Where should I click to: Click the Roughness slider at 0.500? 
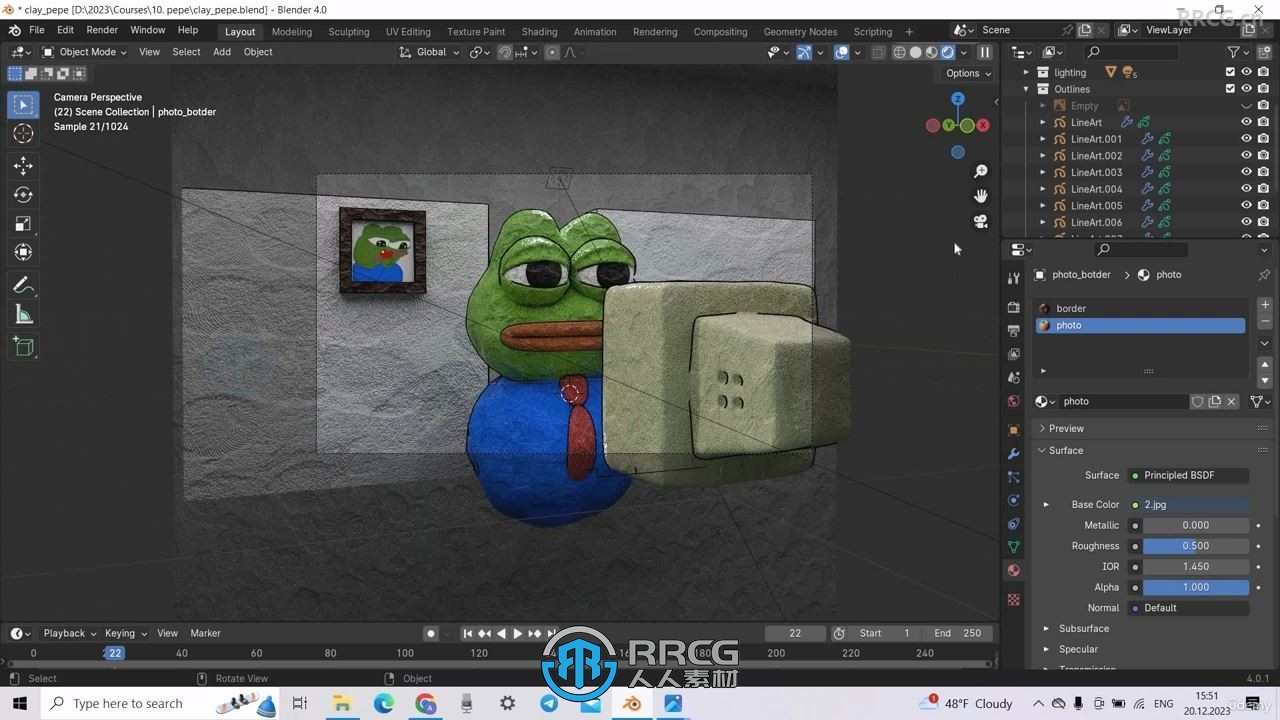[x=1195, y=546]
